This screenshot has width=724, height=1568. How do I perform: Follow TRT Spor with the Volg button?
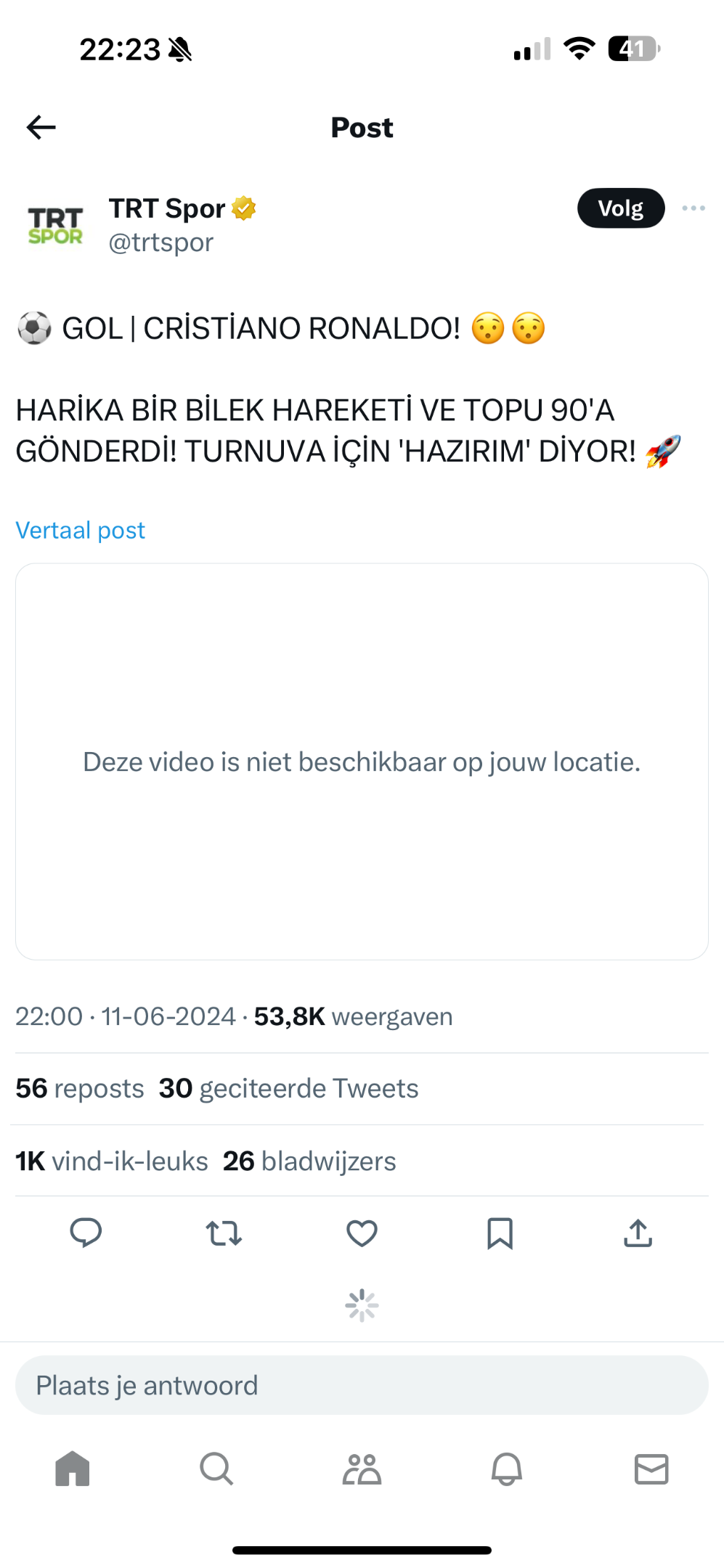[621, 208]
